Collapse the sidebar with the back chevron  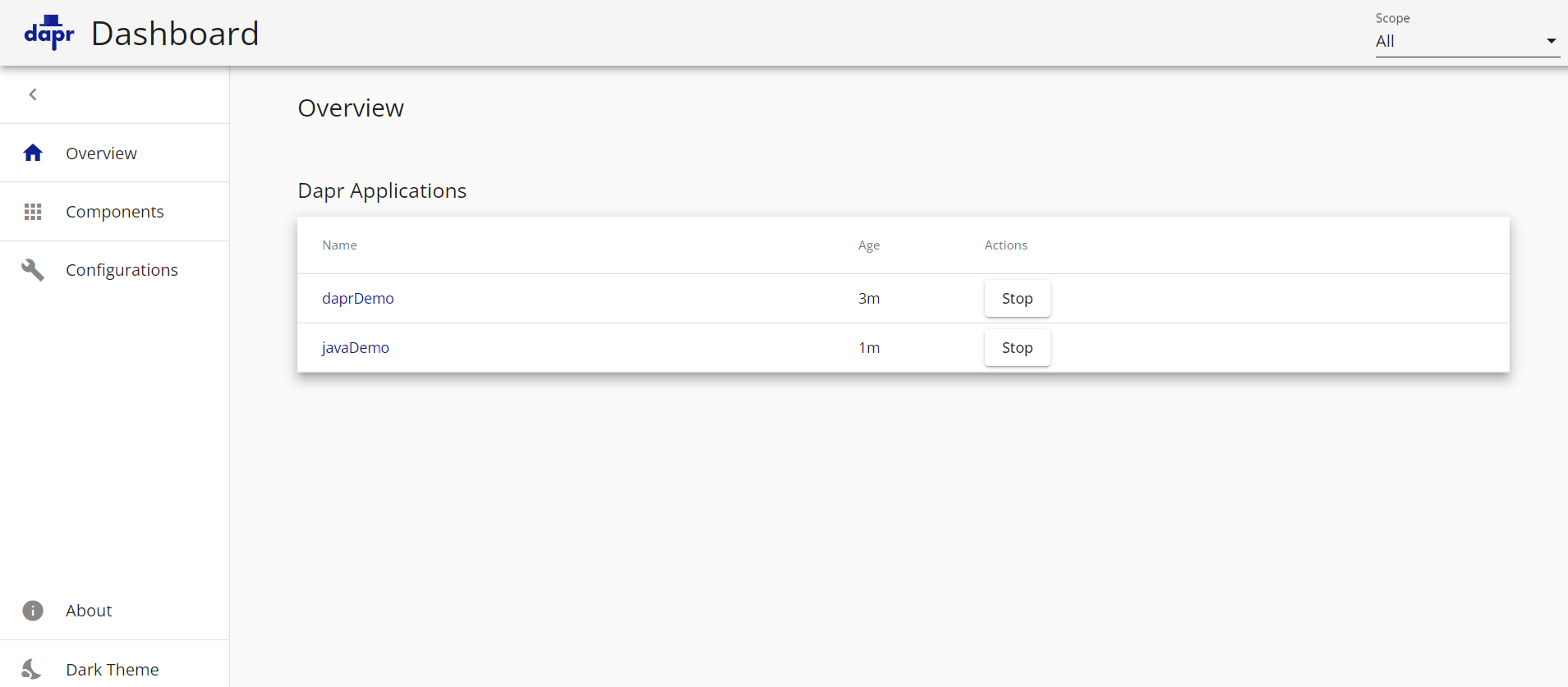33,94
